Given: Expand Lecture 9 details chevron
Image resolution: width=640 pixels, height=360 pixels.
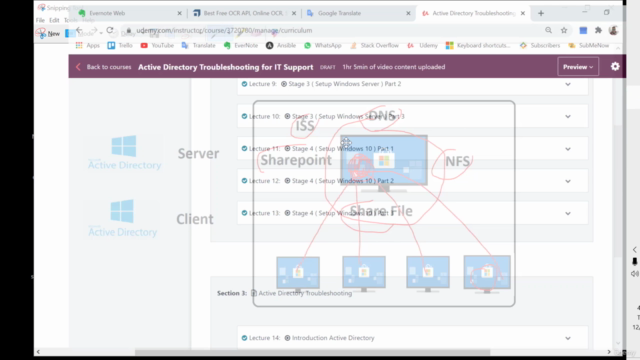Looking at the screenshot, I should click(568, 84).
